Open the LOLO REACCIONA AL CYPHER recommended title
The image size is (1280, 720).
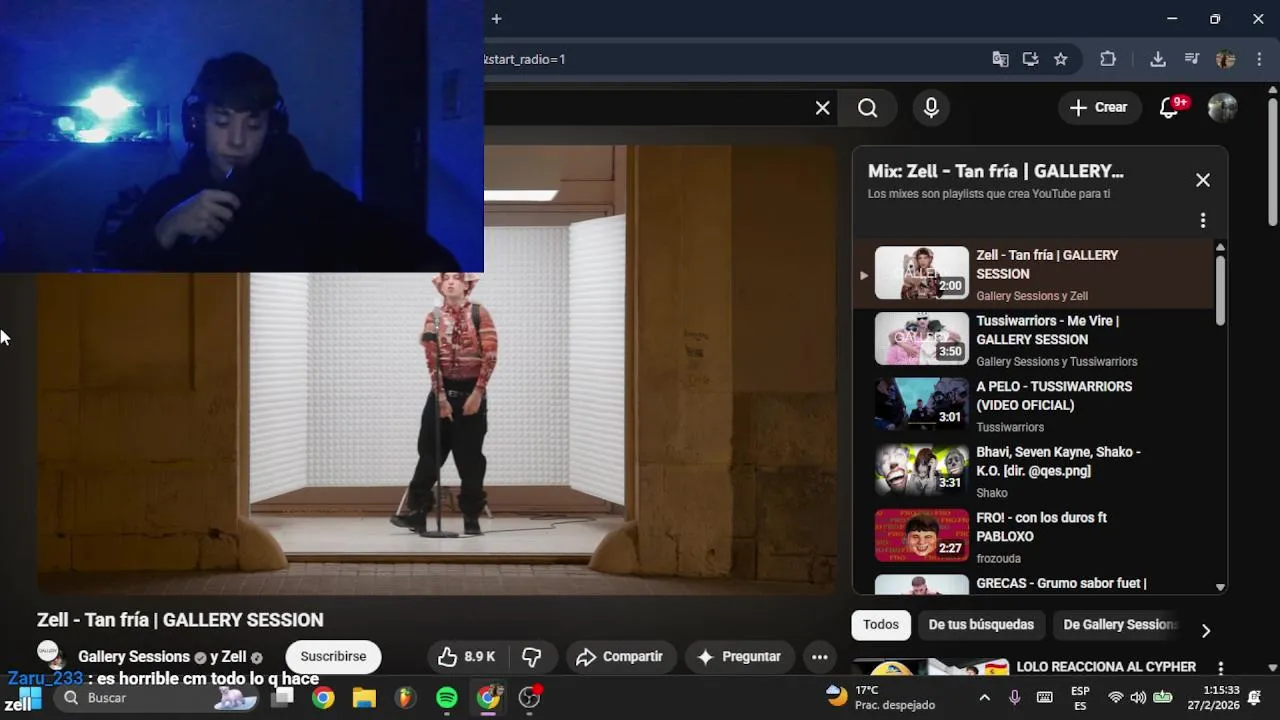click(1106, 667)
